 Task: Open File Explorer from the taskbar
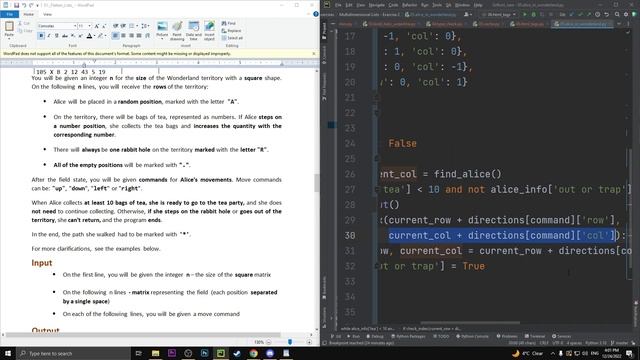click(x=156, y=353)
